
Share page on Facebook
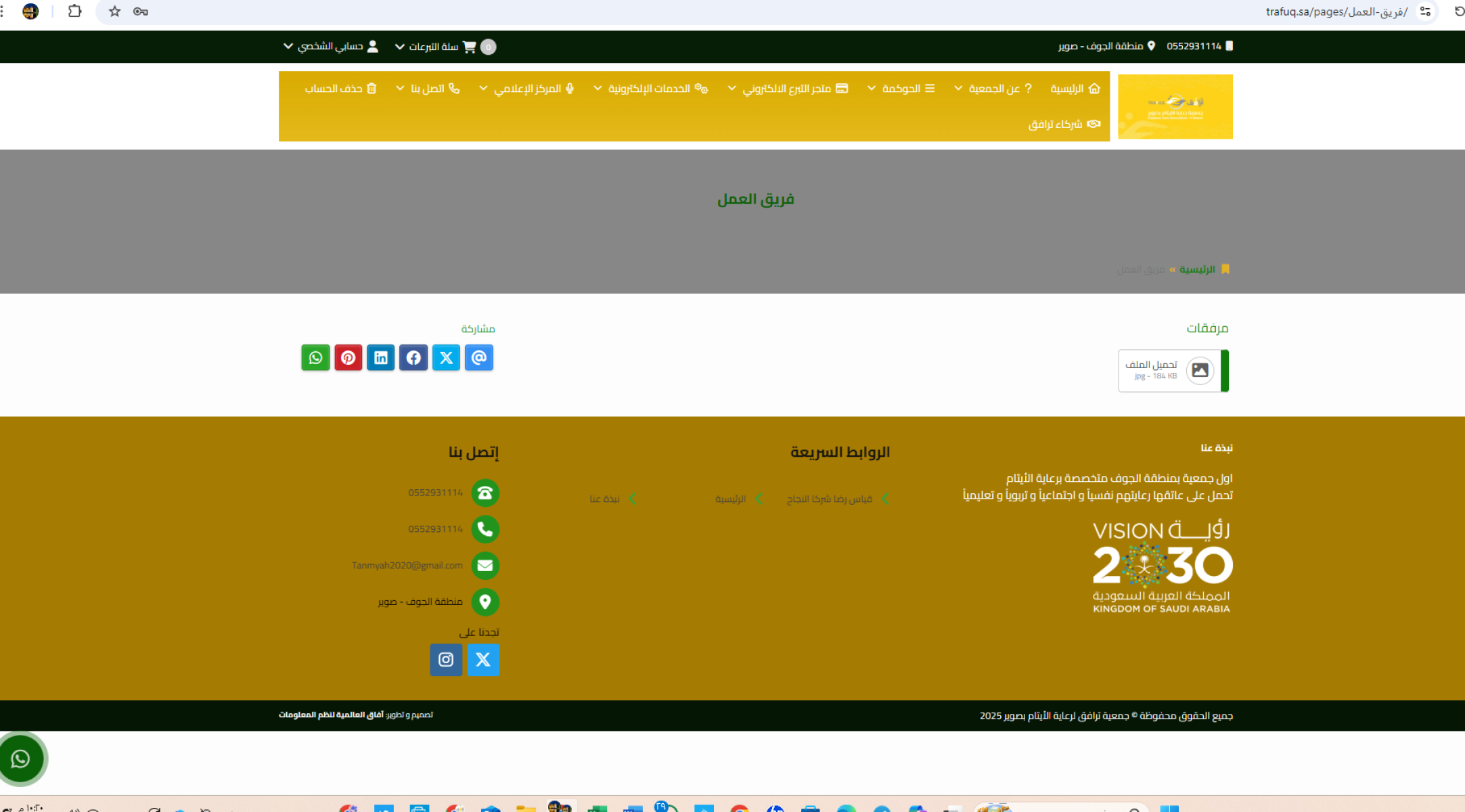[413, 357]
